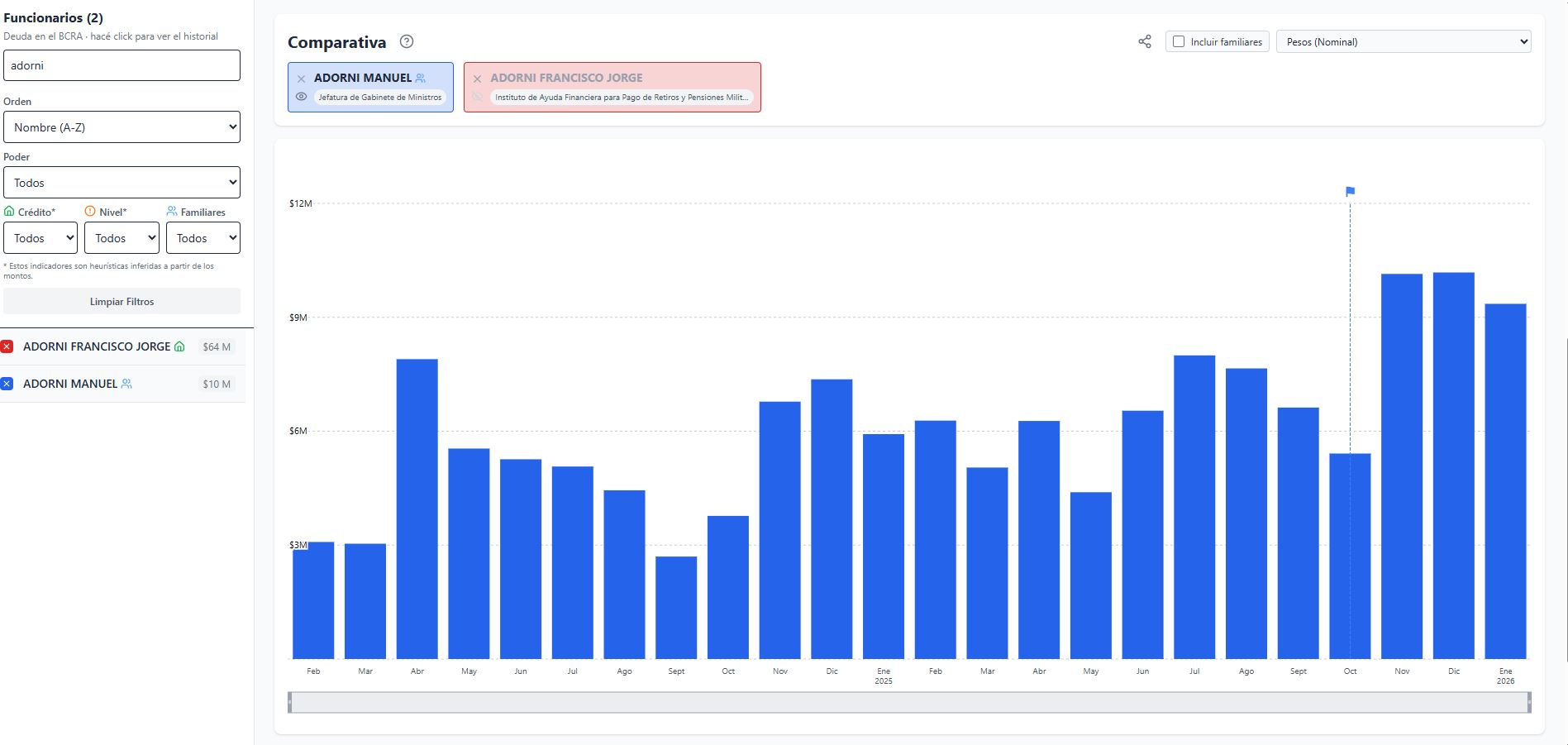The image size is (1568, 745).
Task: Click the family icon in ADORNI MANUEL chip
Action: click(x=421, y=78)
